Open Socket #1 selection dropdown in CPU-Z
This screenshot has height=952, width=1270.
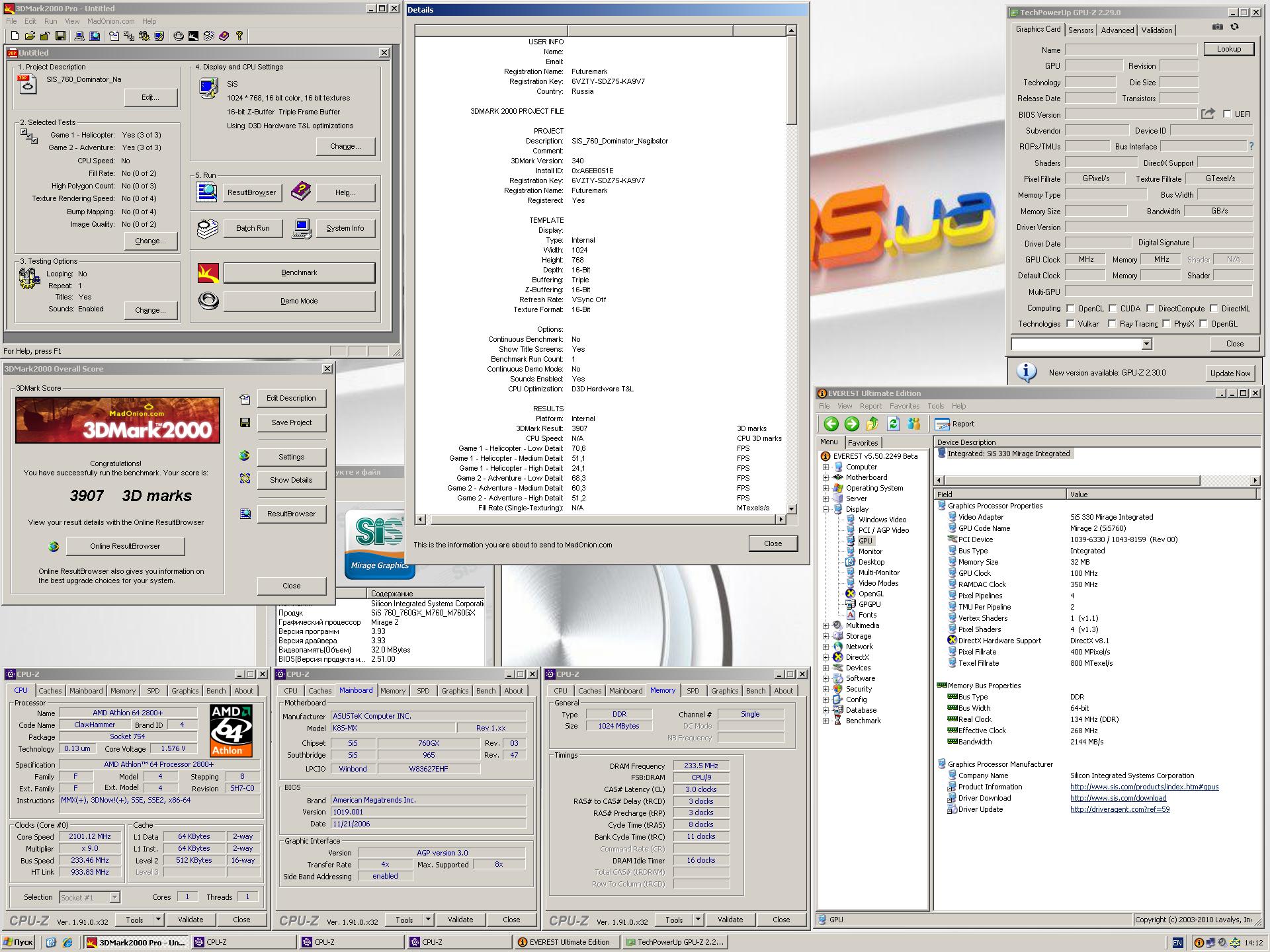114,897
